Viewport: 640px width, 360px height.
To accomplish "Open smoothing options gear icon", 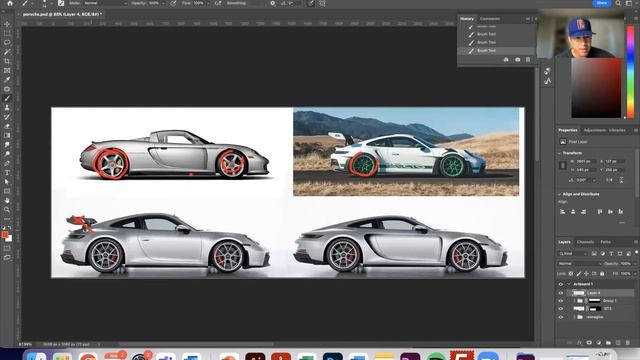I will 273,3.
